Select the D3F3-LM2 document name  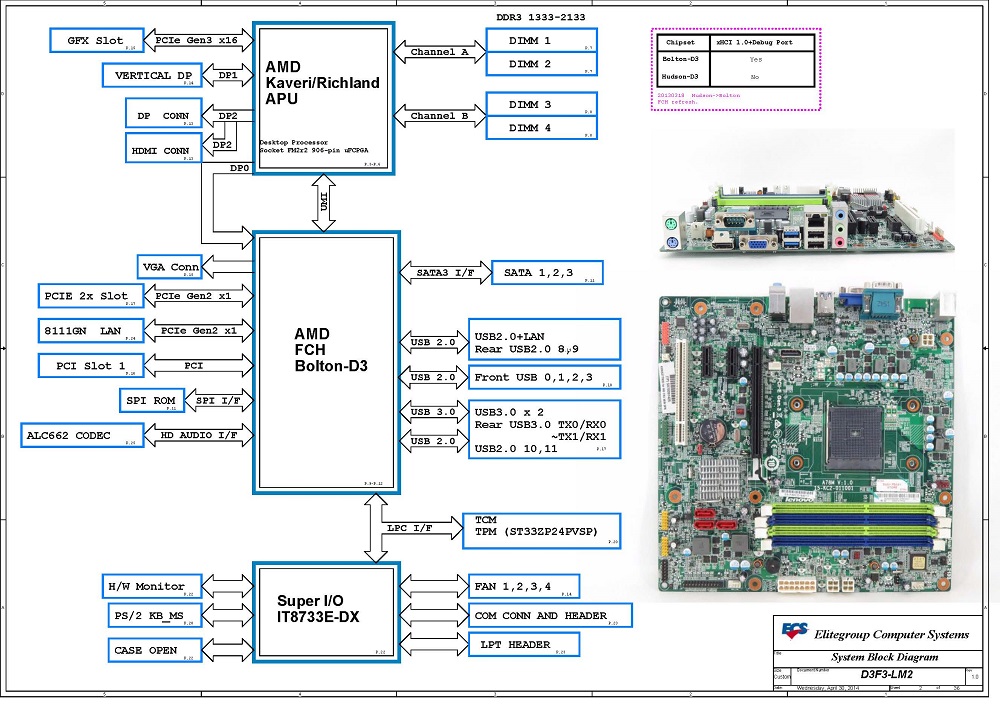[x=886, y=674]
